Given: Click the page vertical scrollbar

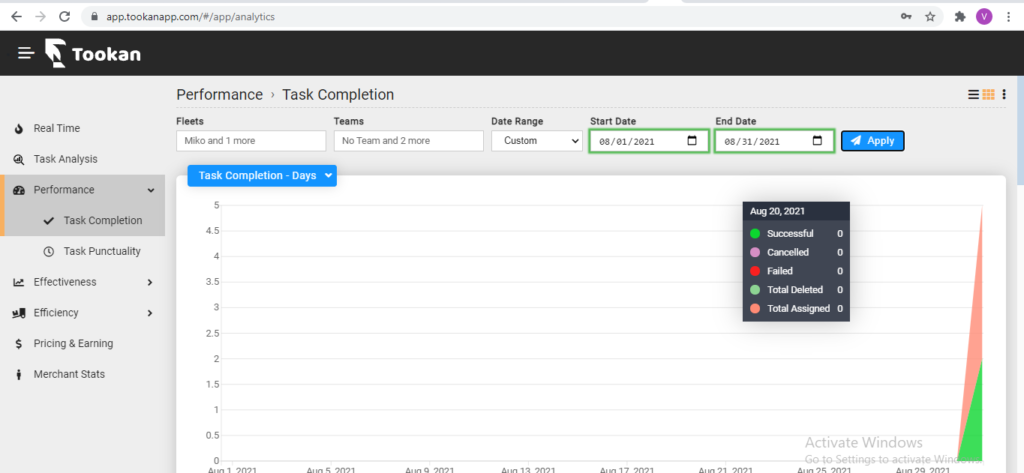Looking at the screenshot, I should click(x=1020, y=131).
